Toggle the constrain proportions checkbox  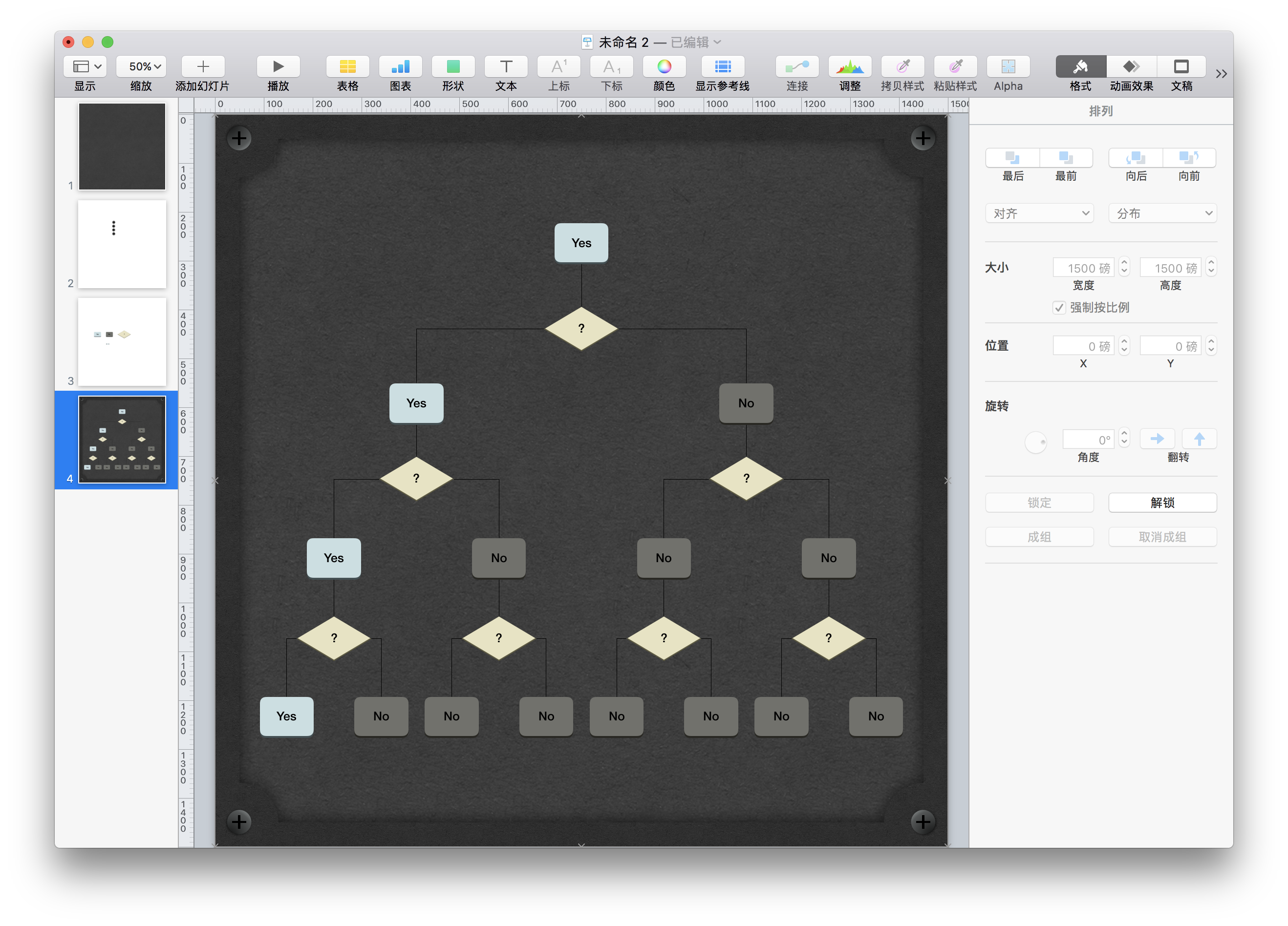point(1058,308)
